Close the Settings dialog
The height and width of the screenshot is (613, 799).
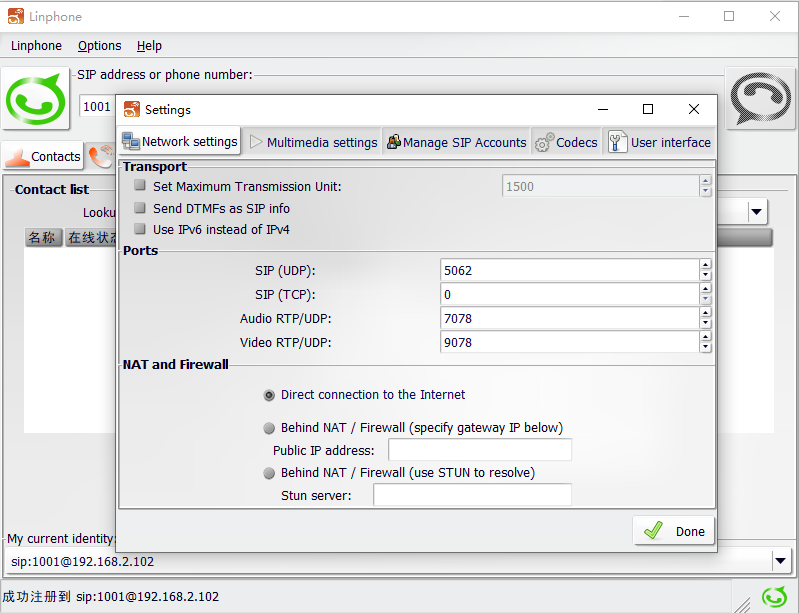694,109
